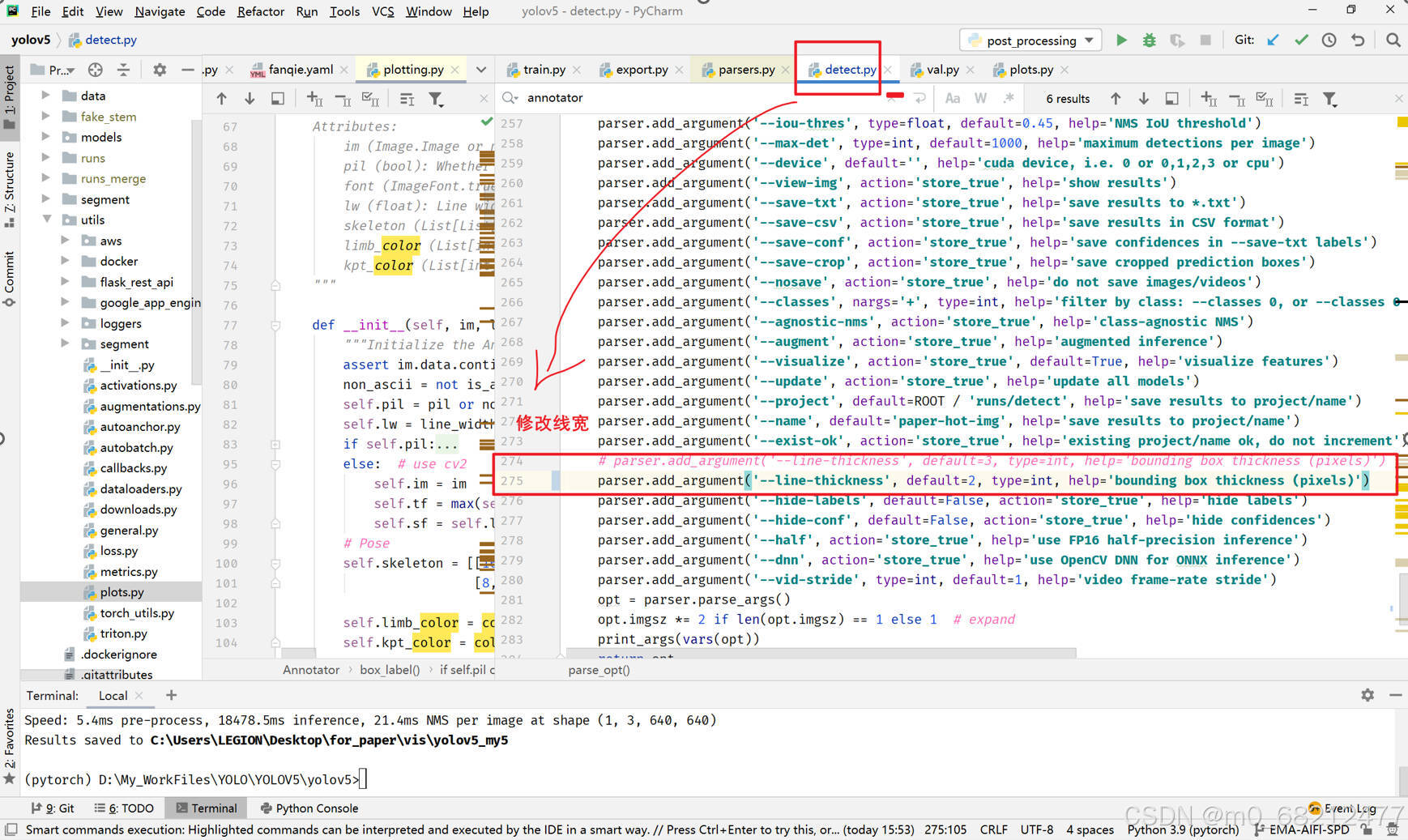
Task: Open Git history with the clock icon
Action: coord(1329,40)
